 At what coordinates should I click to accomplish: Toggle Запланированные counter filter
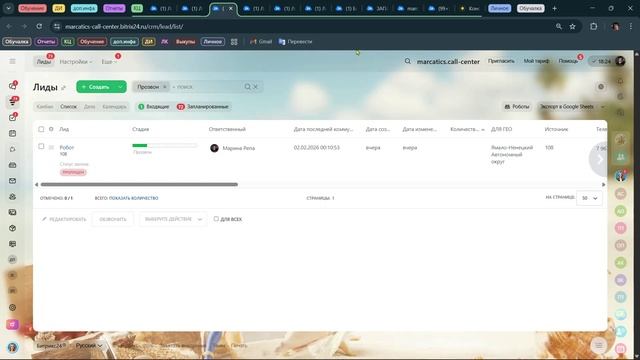[x=203, y=107]
